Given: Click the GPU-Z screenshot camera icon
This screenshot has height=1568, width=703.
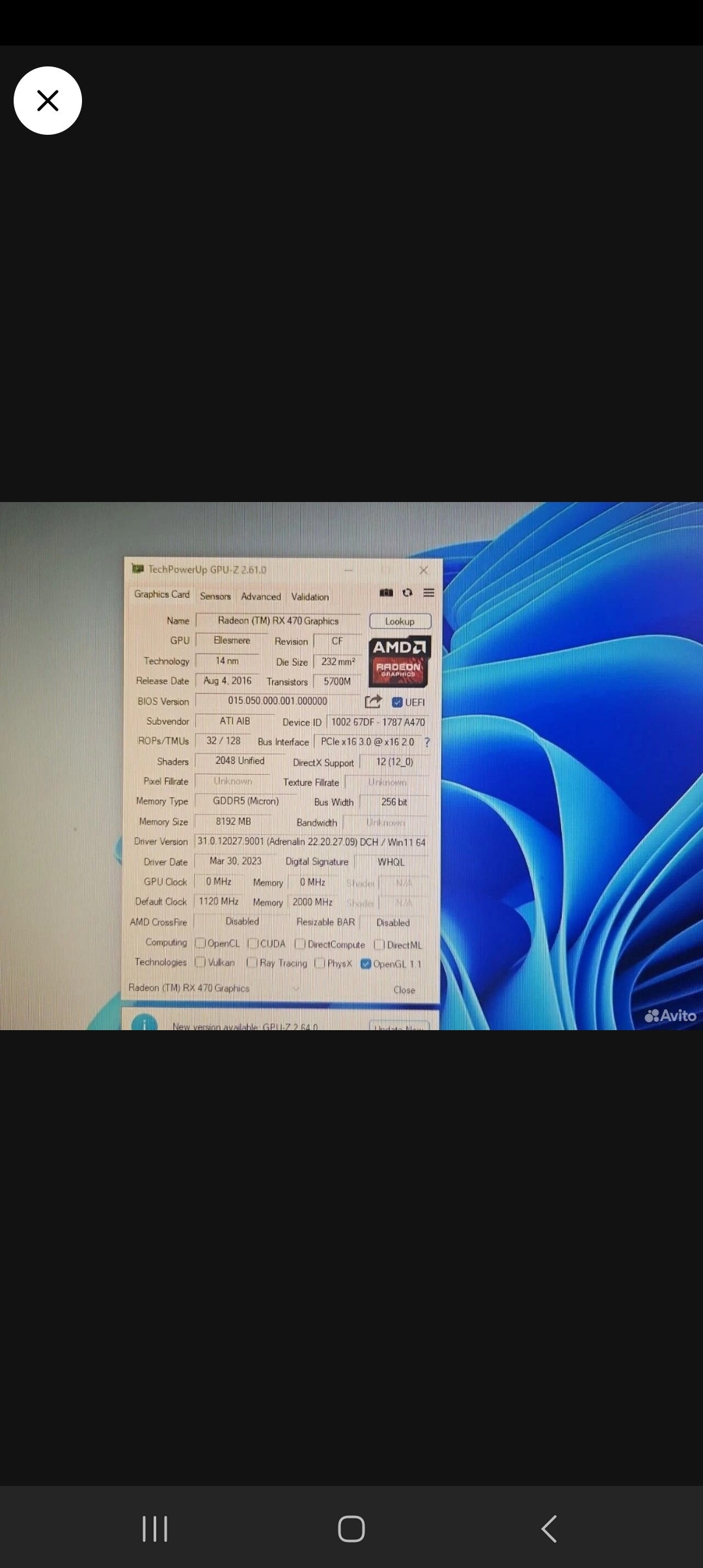Looking at the screenshot, I should (x=386, y=593).
